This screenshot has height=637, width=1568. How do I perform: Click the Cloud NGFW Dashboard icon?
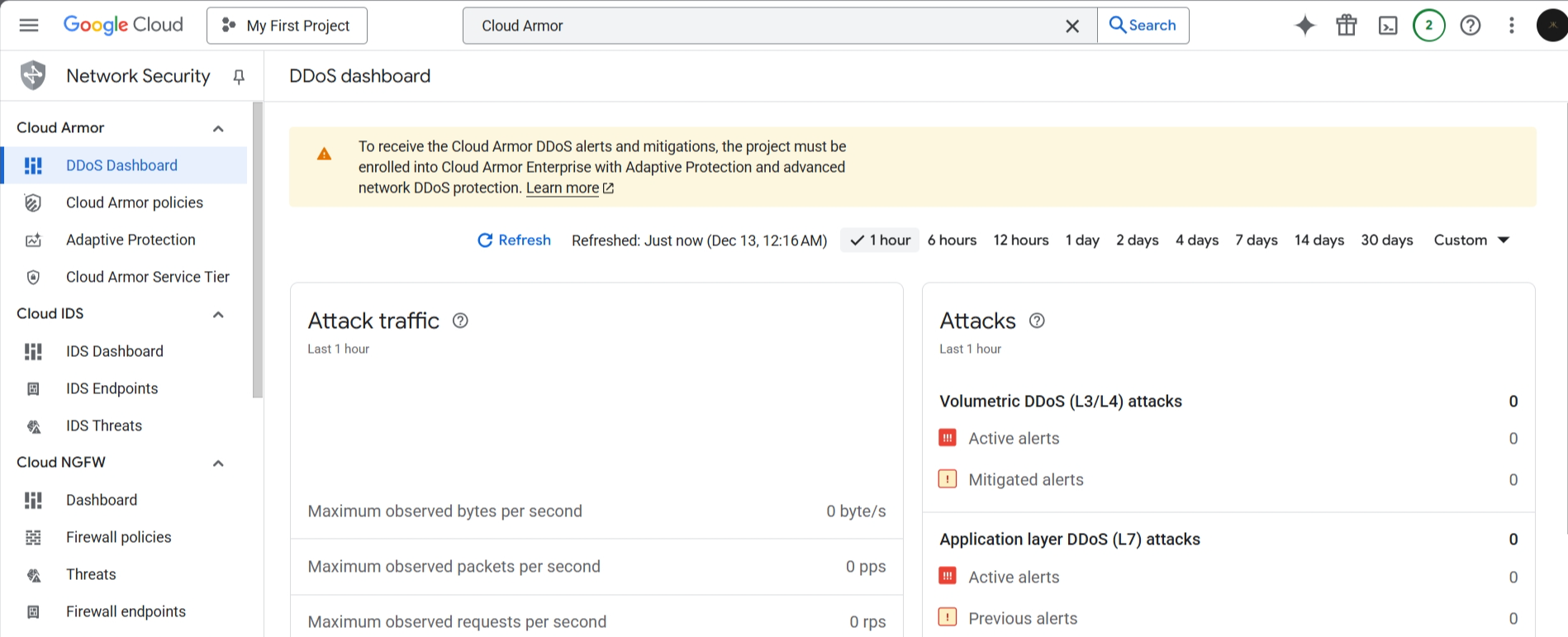(33, 500)
